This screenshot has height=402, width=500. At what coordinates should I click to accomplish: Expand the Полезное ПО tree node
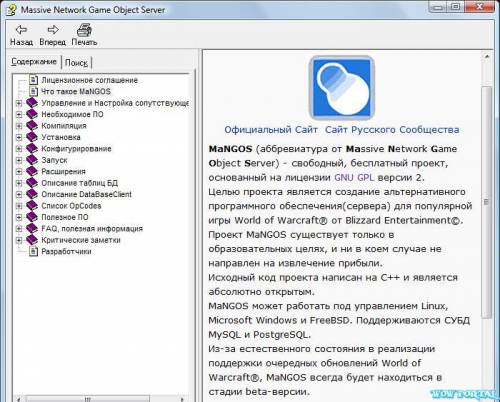[x=19, y=217]
